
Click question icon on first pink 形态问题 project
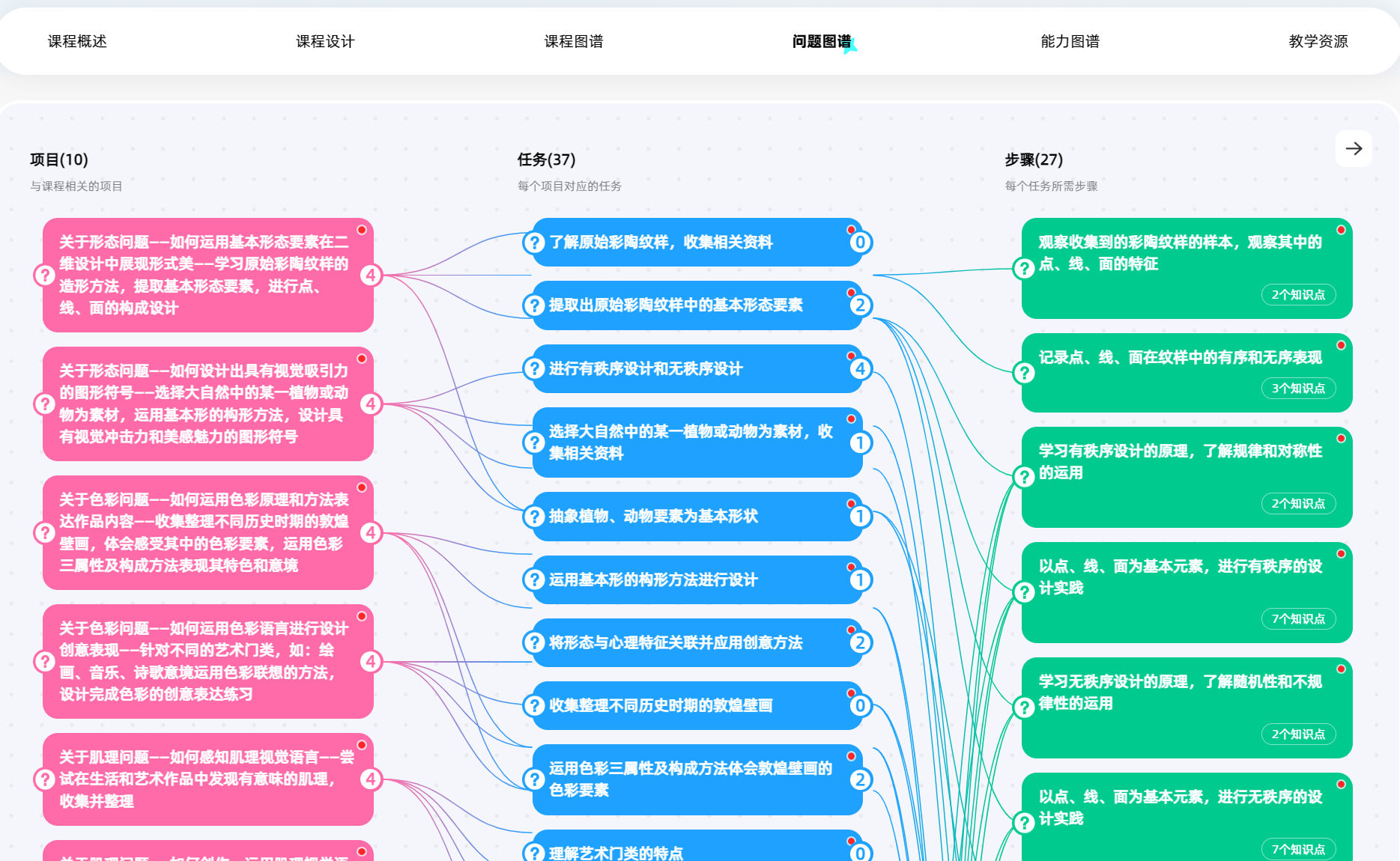[45, 276]
